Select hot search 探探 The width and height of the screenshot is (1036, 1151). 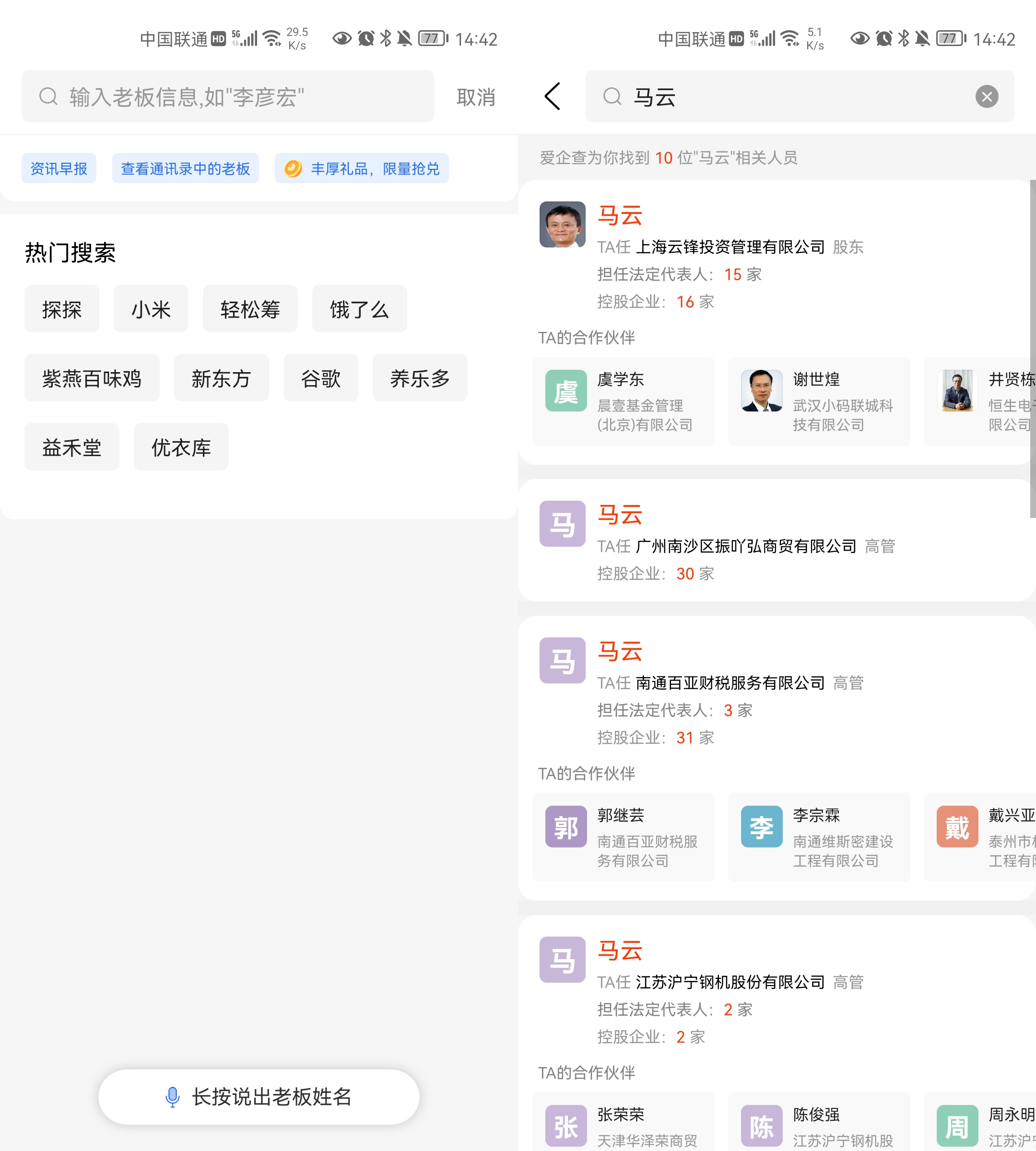click(61, 309)
